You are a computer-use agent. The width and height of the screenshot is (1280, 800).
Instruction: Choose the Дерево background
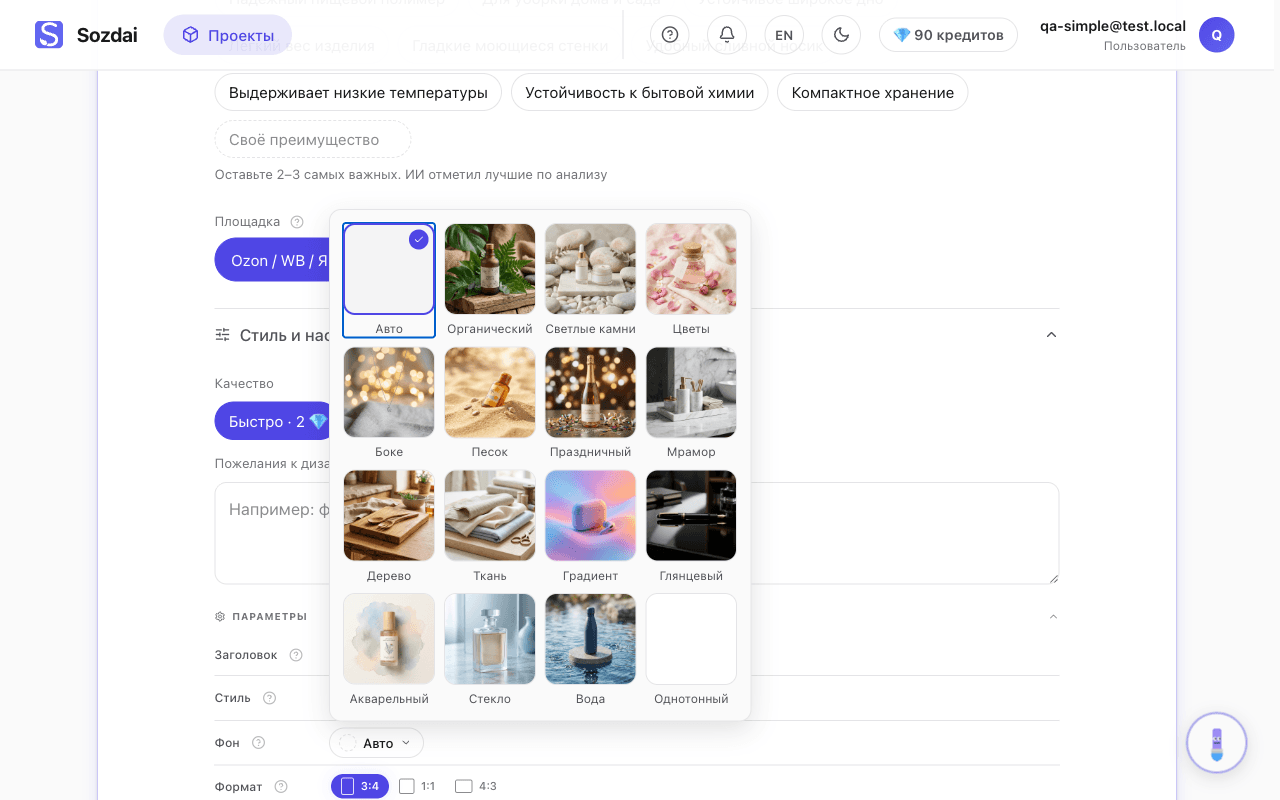click(389, 515)
